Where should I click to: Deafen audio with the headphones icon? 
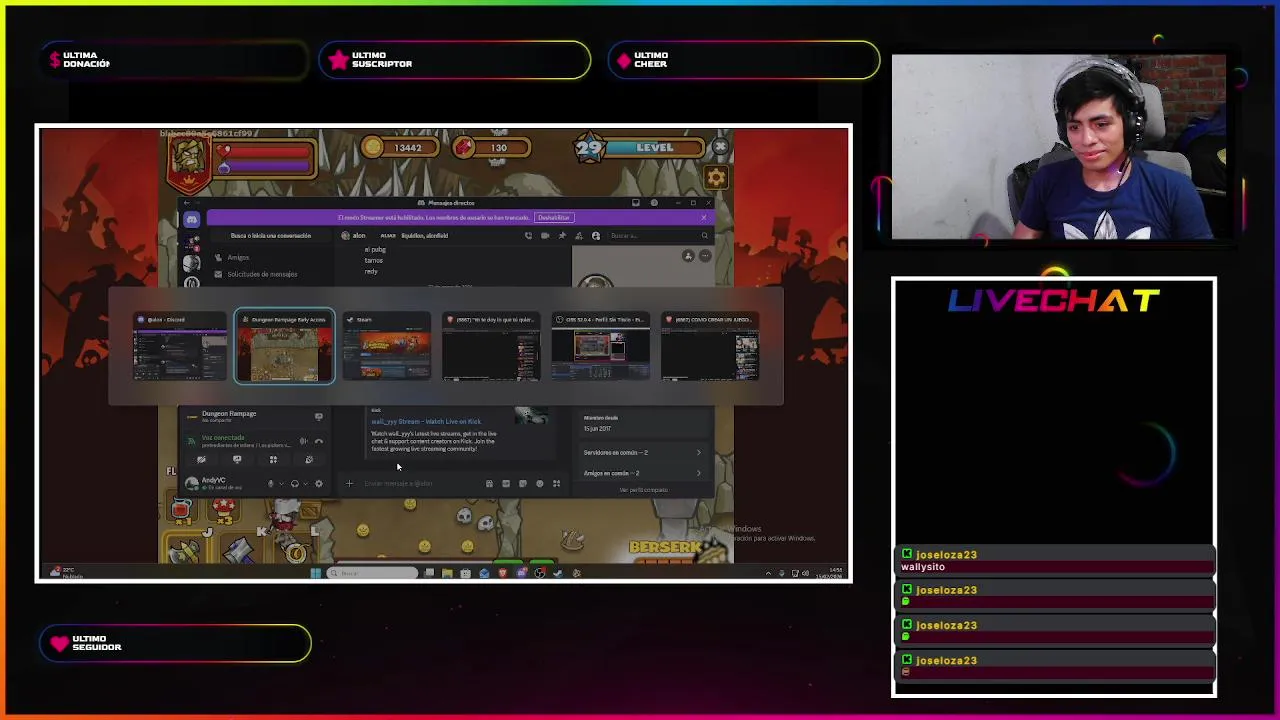[295, 483]
